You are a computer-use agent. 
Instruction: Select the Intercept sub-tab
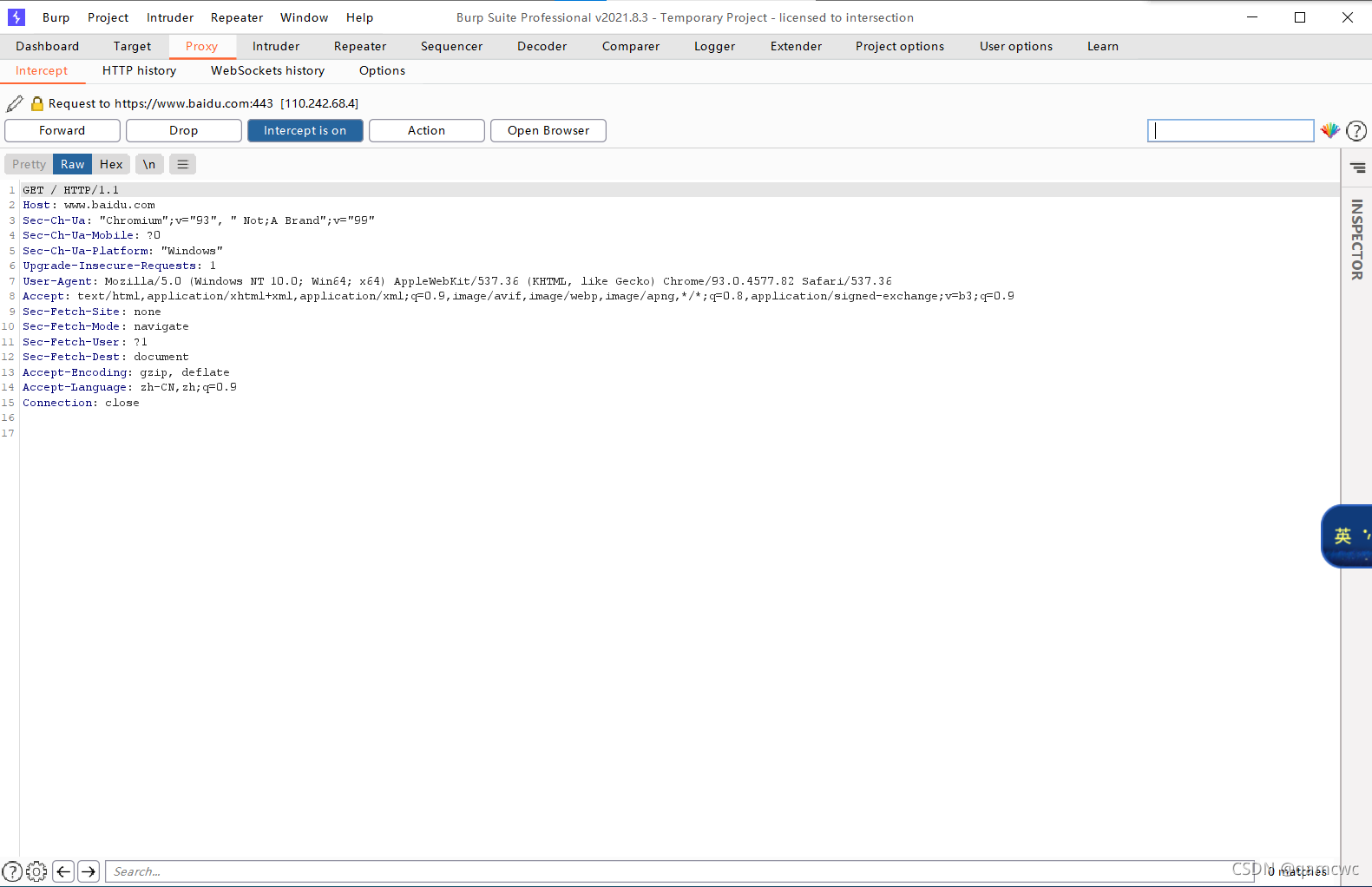[x=42, y=70]
